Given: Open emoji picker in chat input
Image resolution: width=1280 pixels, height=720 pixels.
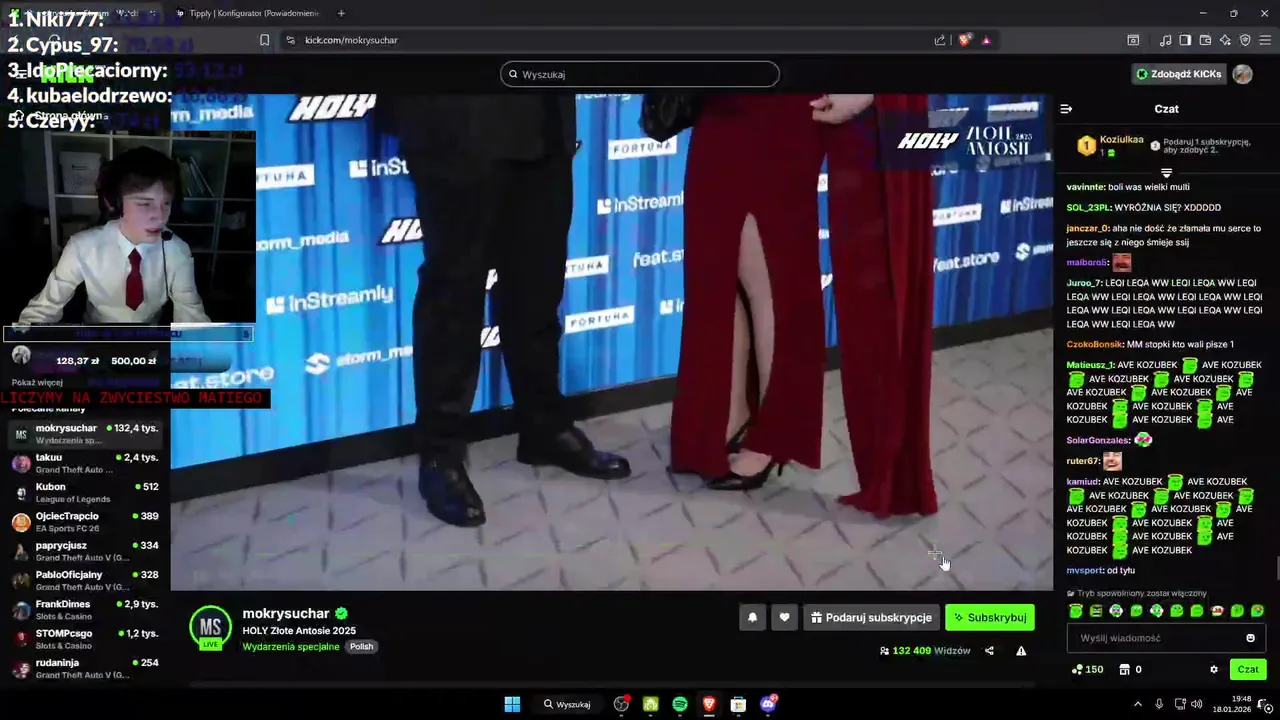Looking at the screenshot, I should click(x=1250, y=638).
